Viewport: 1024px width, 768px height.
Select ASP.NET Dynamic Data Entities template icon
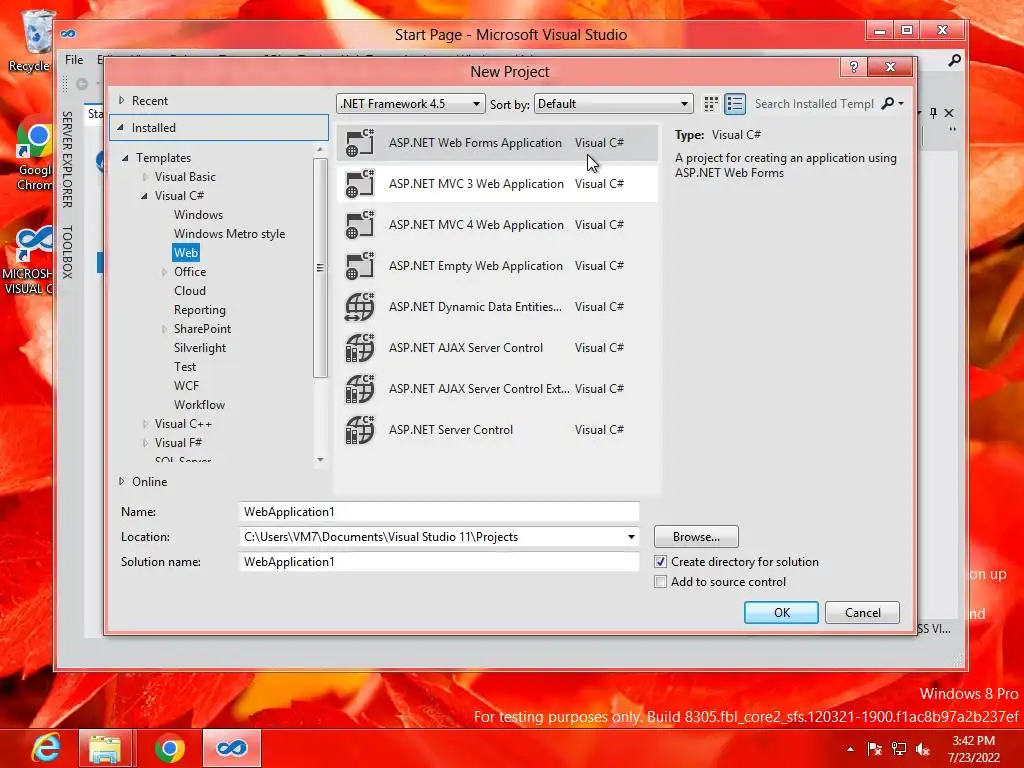359,307
